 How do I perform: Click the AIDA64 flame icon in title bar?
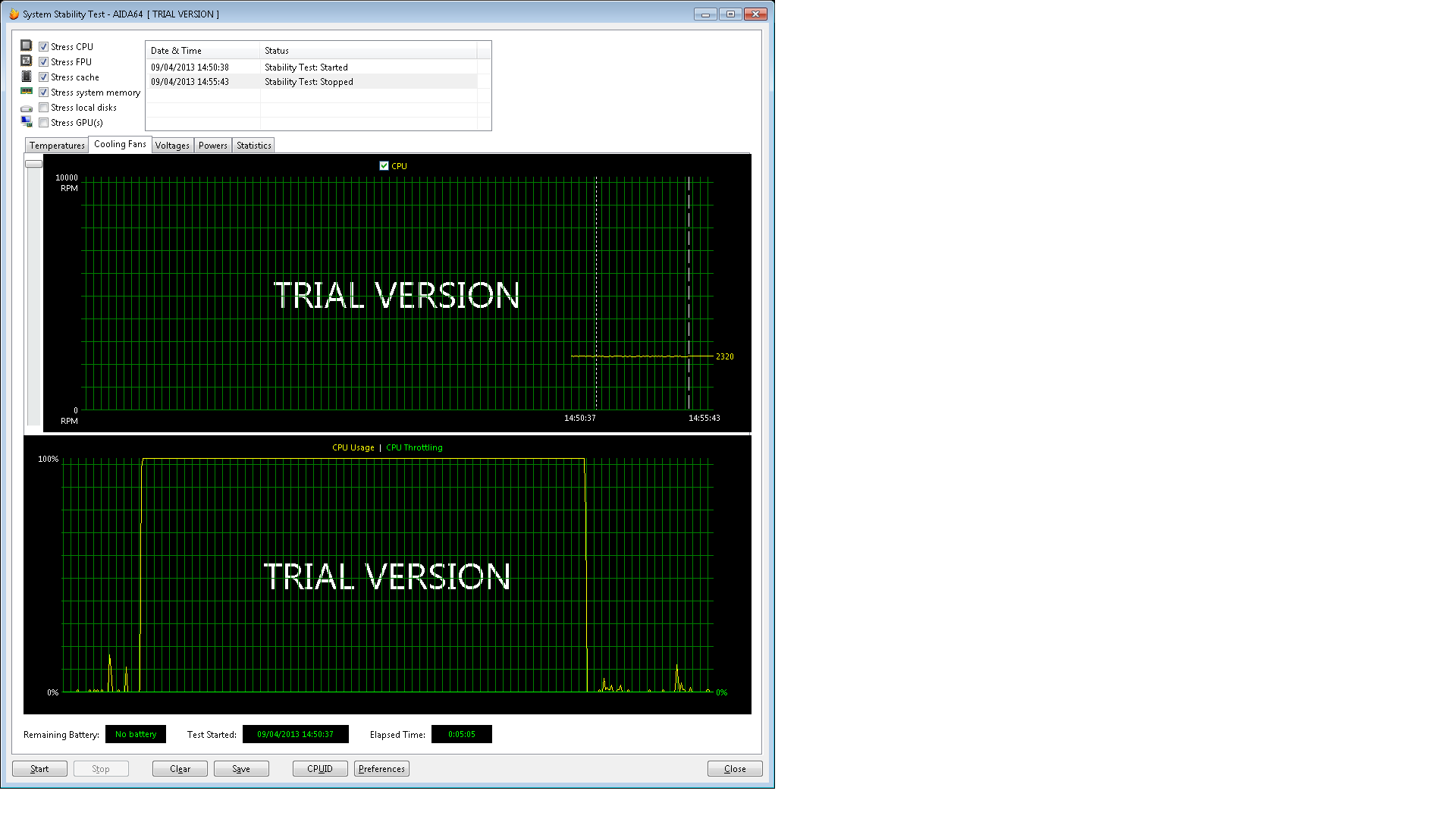tap(14, 14)
